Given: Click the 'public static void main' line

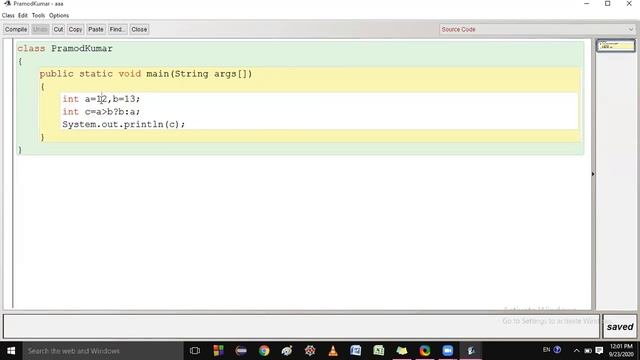Looking at the screenshot, I should click(x=146, y=74).
